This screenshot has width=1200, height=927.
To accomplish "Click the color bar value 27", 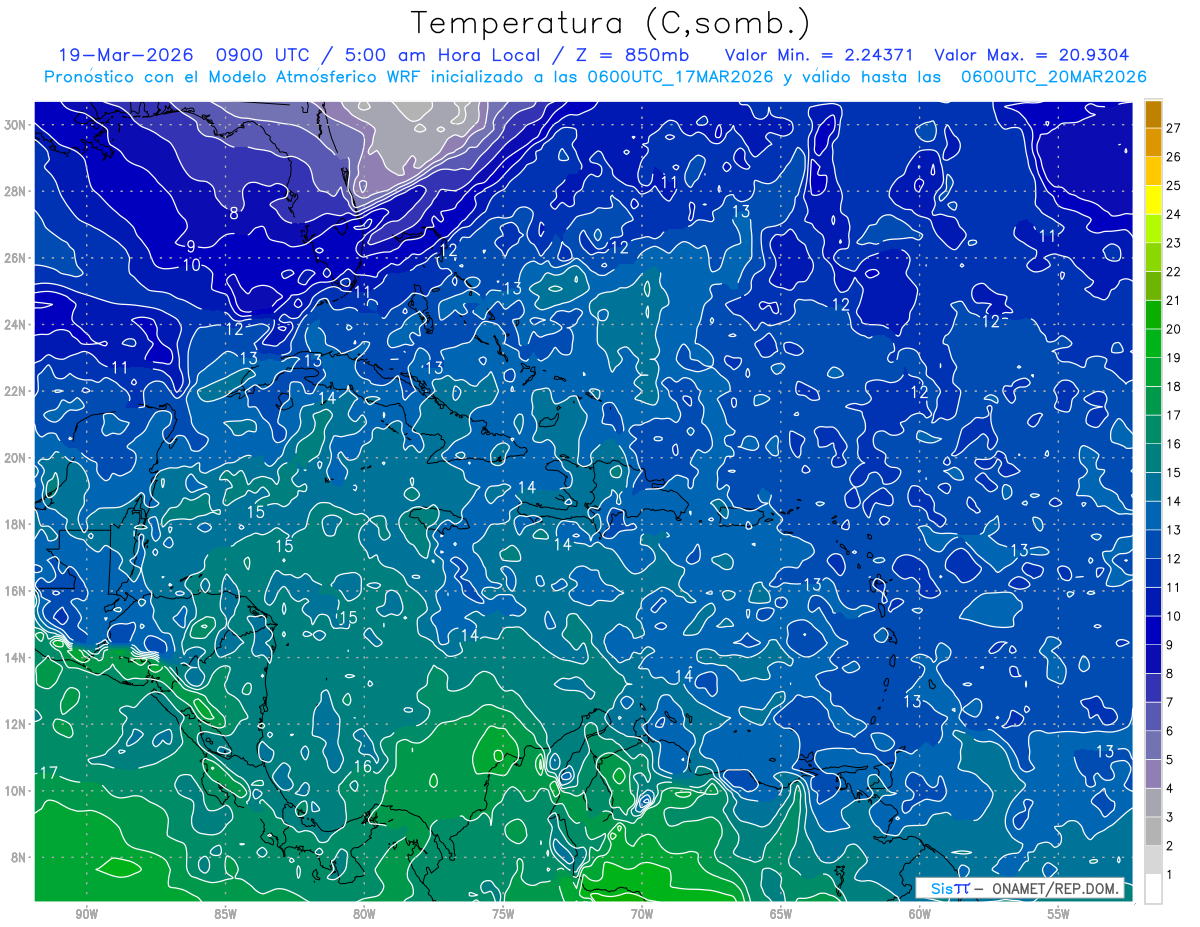I will pyautogui.click(x=1173, y=128).
